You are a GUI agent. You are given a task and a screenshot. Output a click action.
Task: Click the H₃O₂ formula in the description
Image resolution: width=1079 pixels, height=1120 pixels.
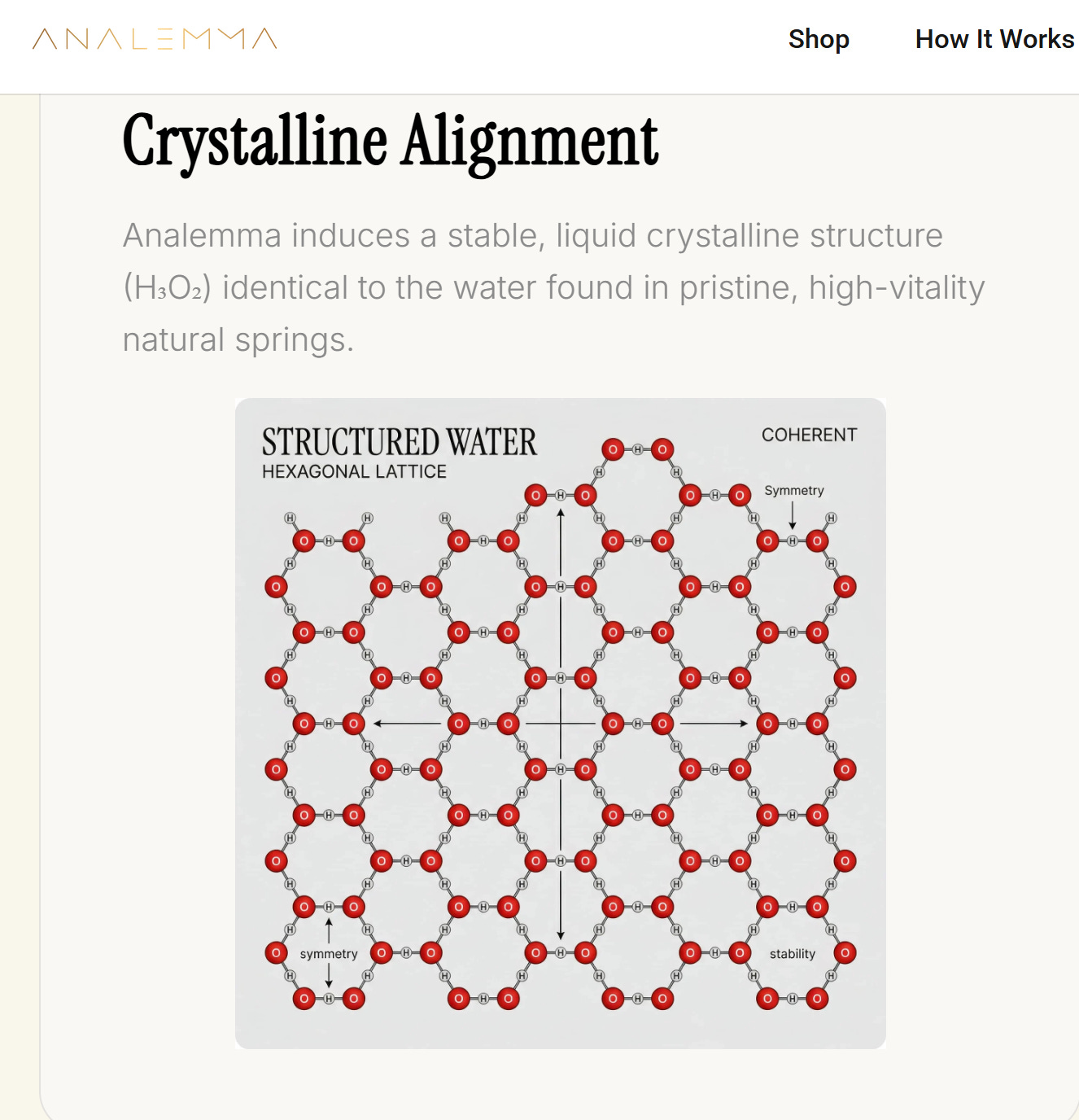[167, 288]
